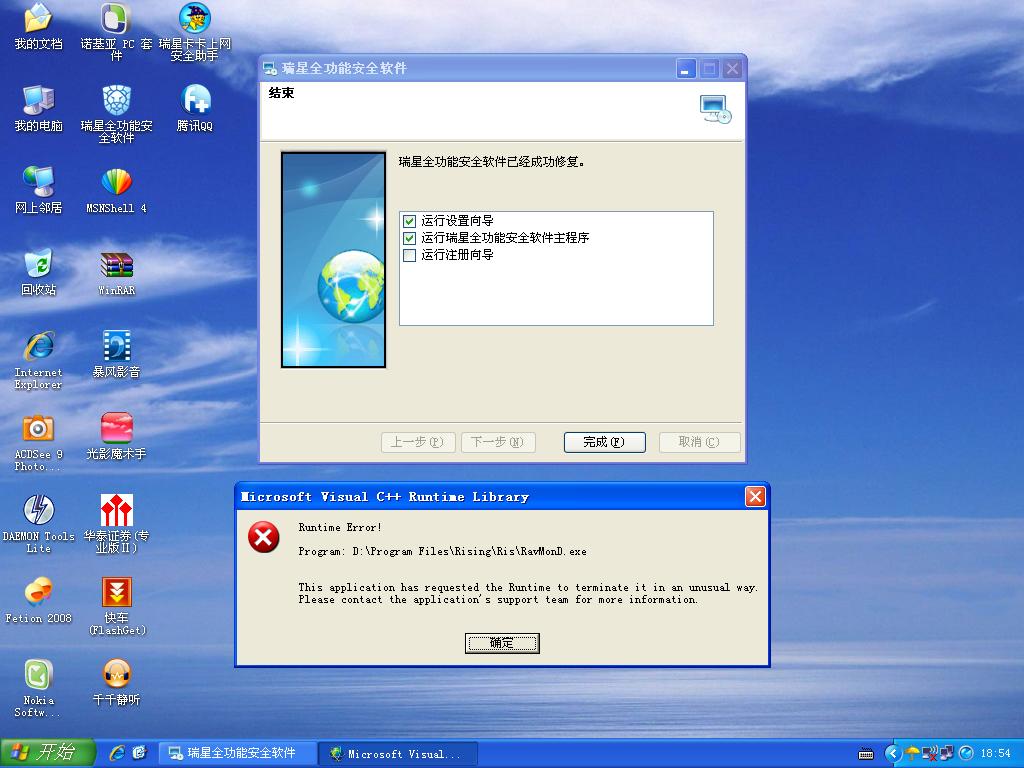Click the red error icon in runtime dialog
Viewport: 1024px width, 768px height.
pos(264,537)
